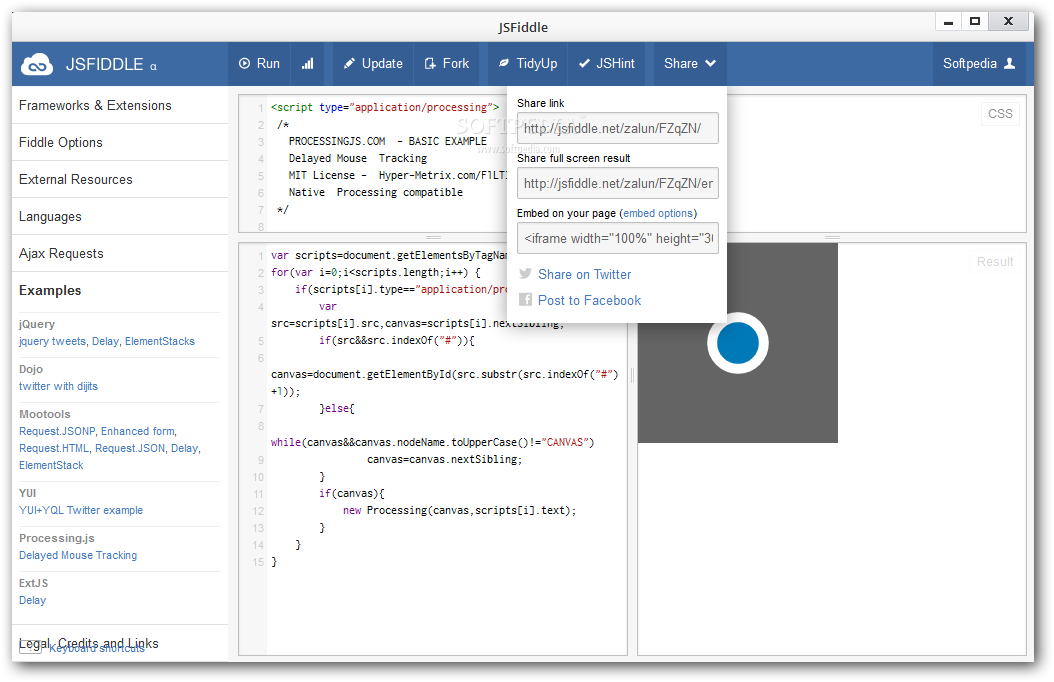Open the Request.HTML example

[x=54, y=448]
